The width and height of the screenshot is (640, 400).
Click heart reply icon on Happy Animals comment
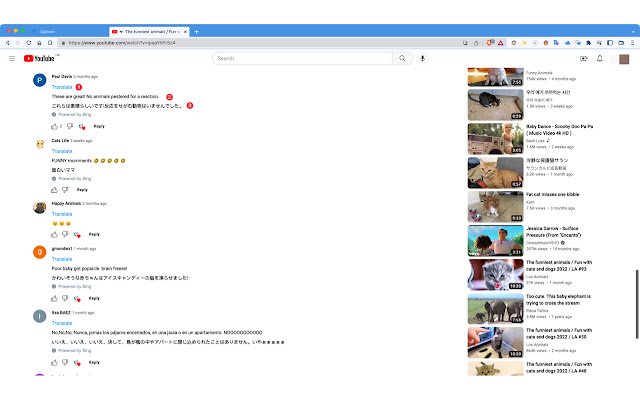(x=77, y=235)
